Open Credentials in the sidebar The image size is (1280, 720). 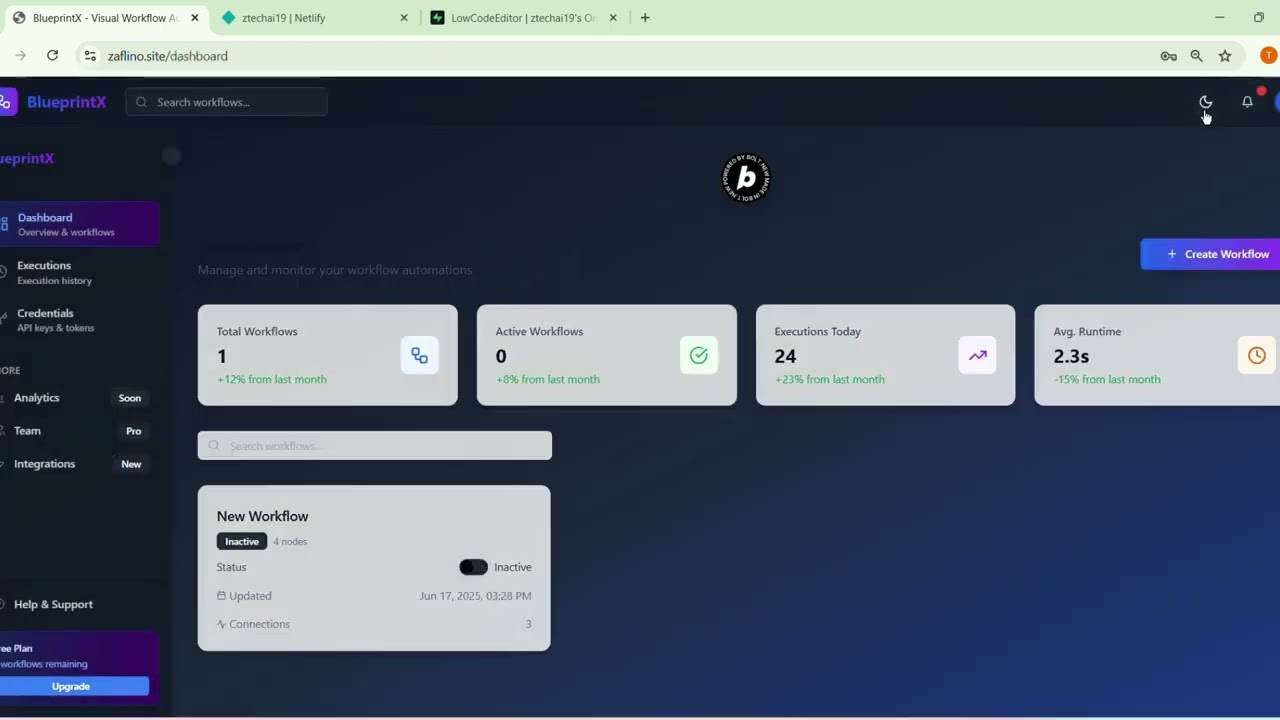(79, 320)
